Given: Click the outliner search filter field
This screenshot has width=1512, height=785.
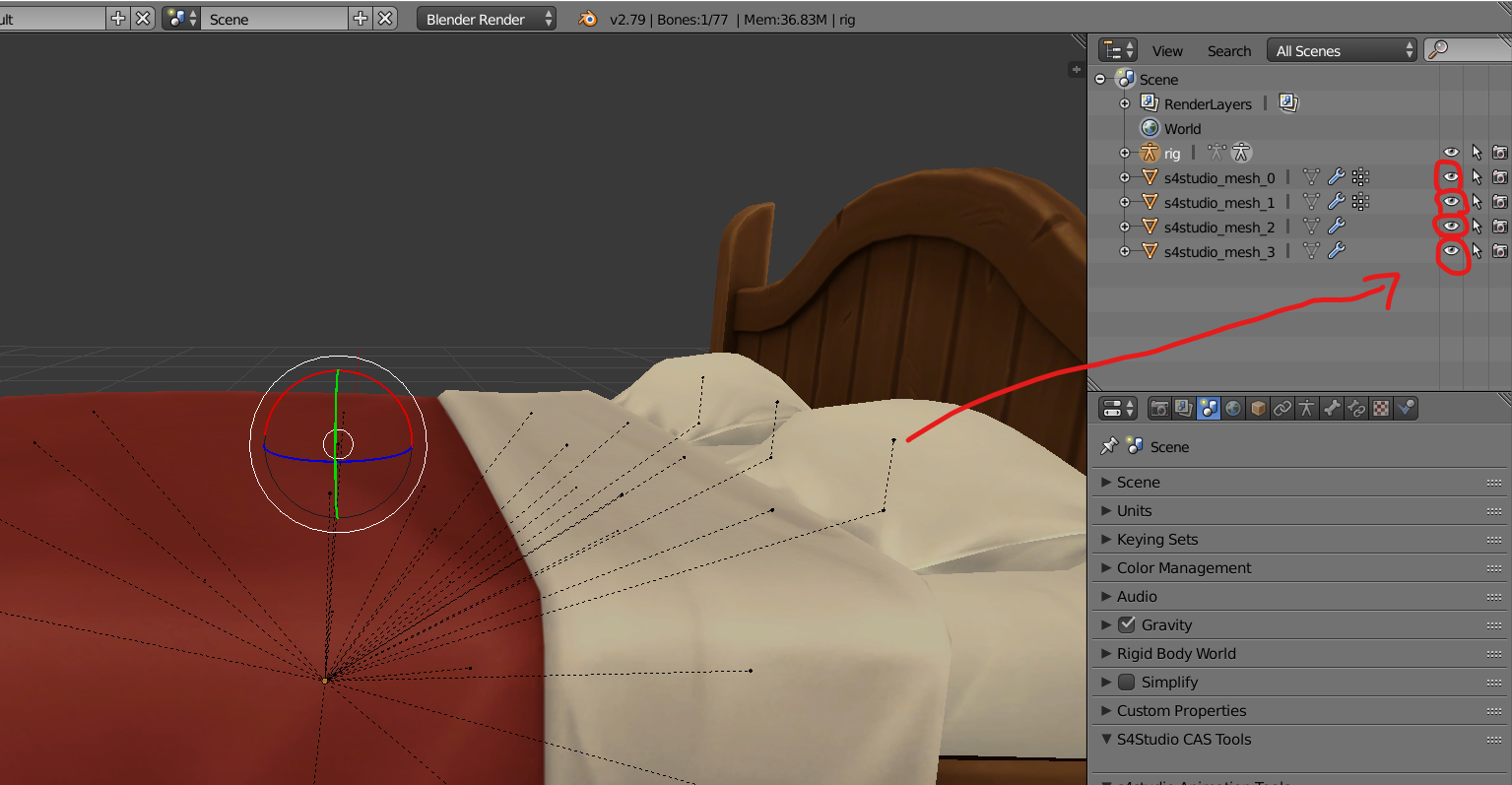Looking at the screenshot, I should point(1468,50).
